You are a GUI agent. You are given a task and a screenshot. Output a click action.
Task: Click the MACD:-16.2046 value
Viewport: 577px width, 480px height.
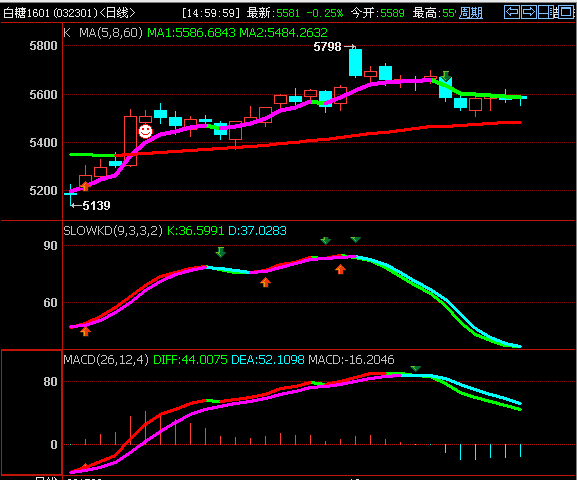coord(351,359)
